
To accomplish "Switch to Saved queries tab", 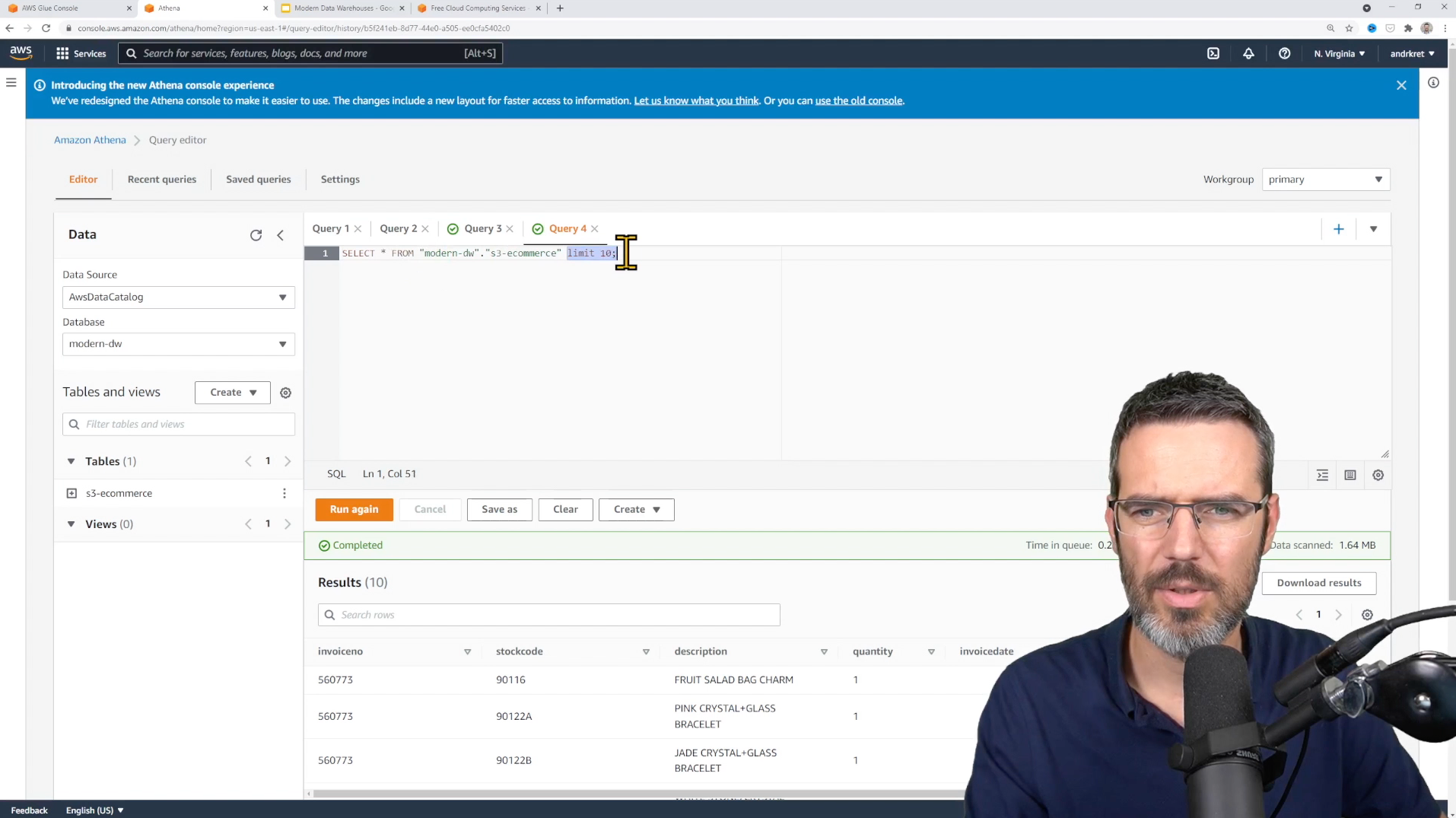I will 259,180.
